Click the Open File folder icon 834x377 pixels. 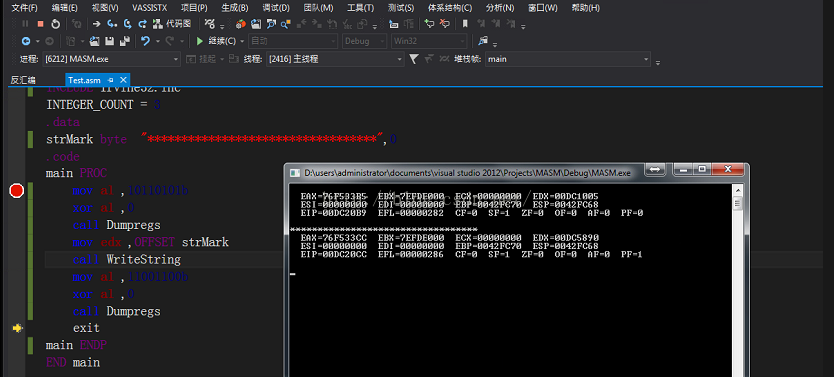coord(95,41)
